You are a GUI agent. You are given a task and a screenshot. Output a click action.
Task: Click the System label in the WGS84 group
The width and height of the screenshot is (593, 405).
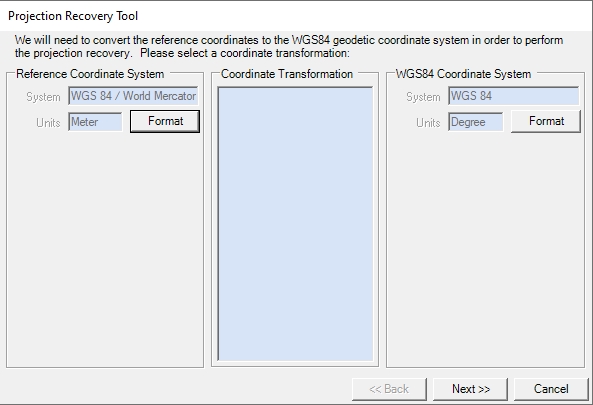423,97
